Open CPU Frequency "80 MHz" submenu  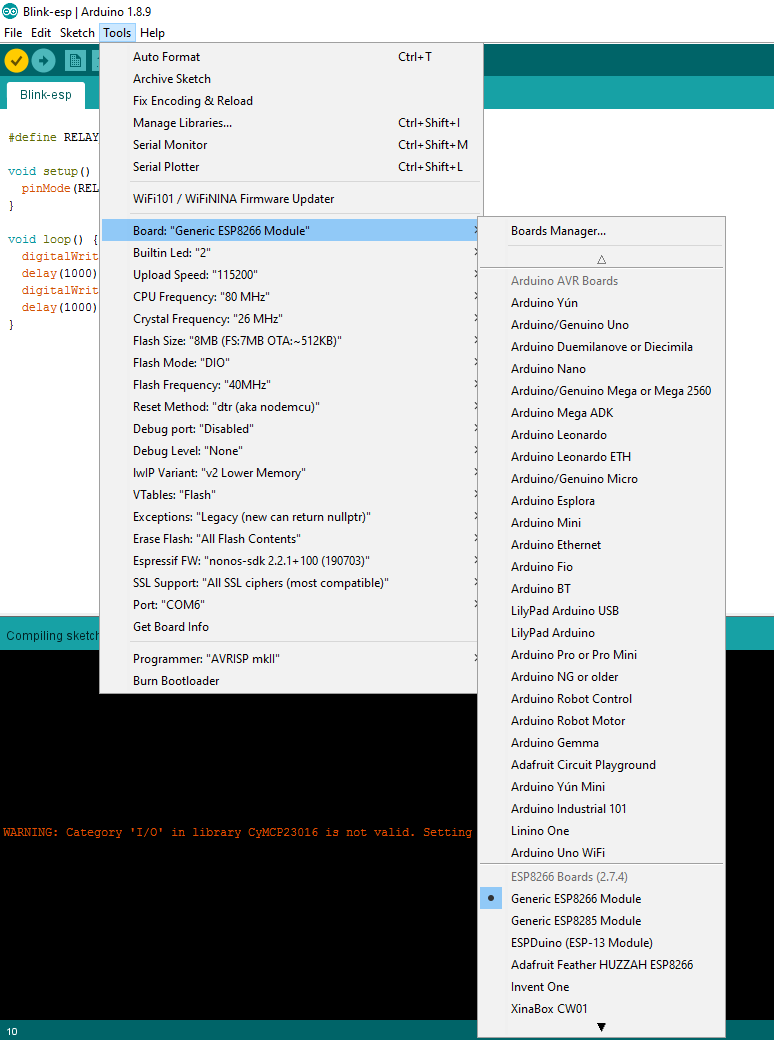[x=290, y=296]
